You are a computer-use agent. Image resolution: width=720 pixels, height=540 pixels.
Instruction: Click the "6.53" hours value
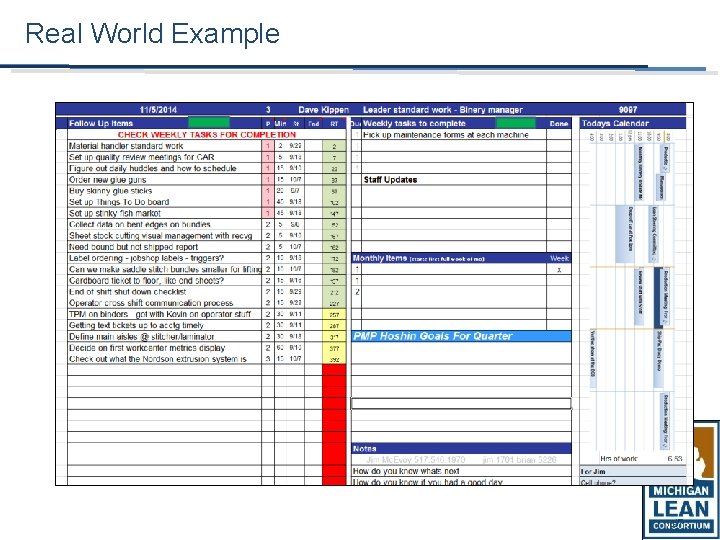675,459
